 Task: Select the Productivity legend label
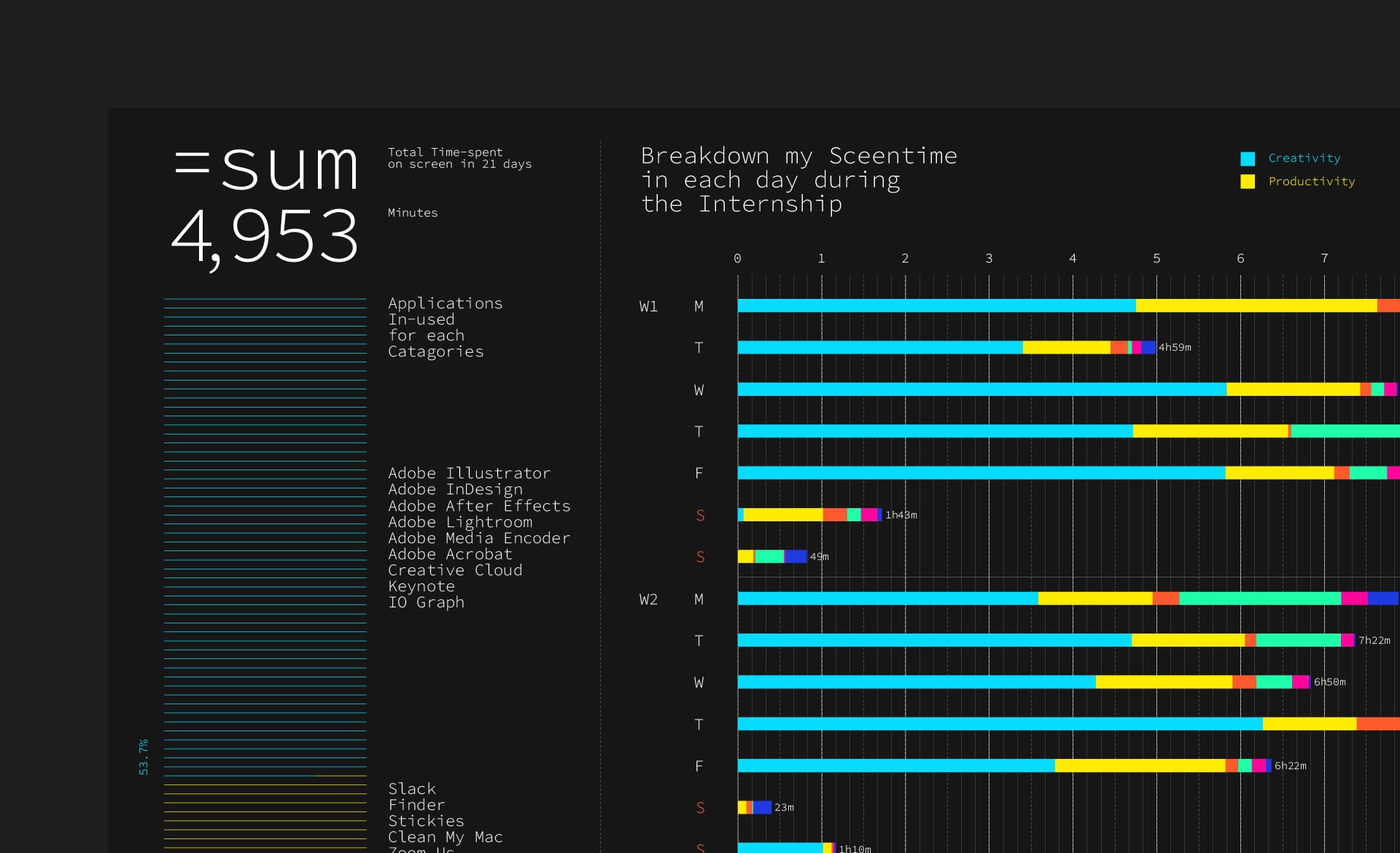(1311, 182)
